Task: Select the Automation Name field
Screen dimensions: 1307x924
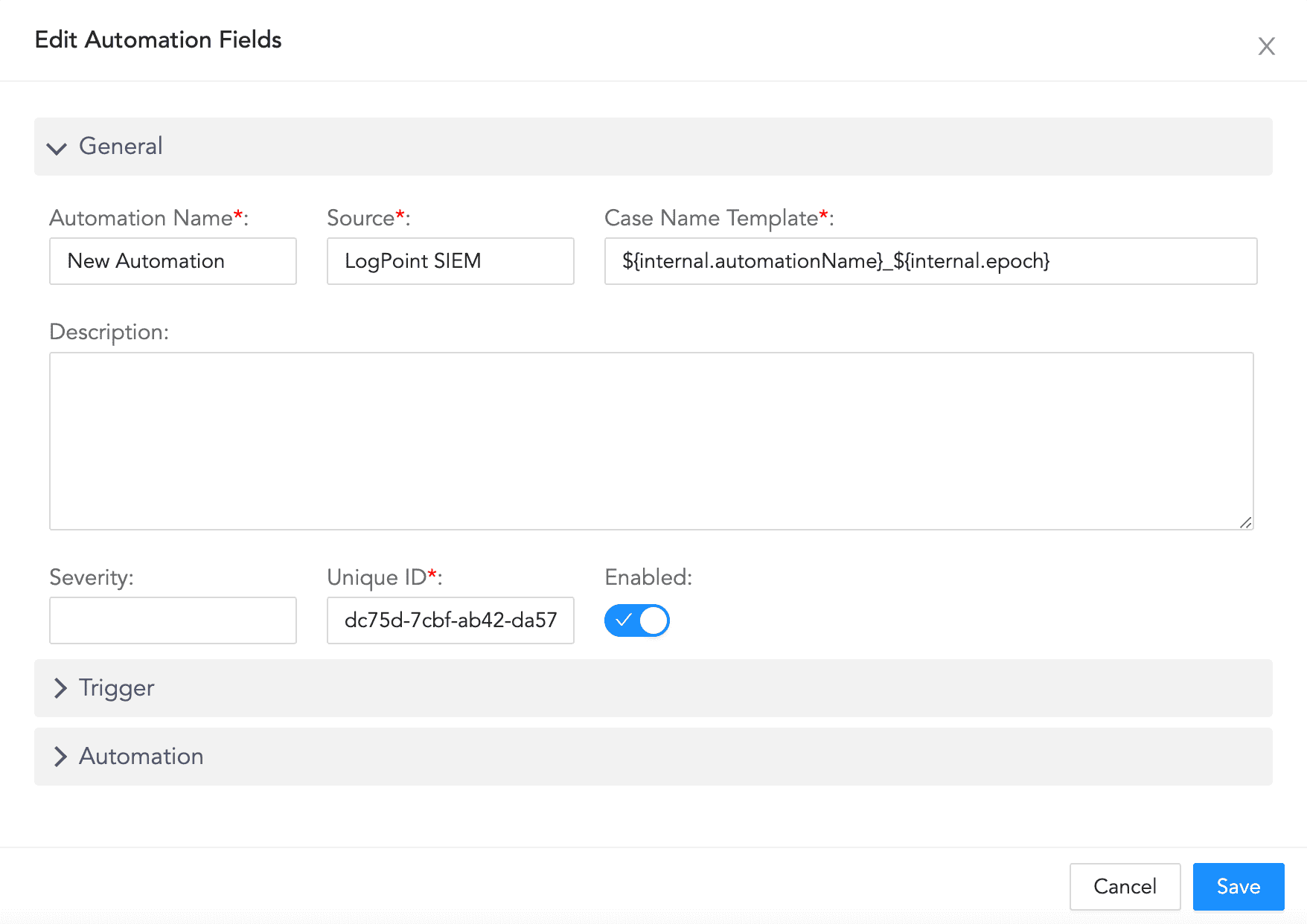Action: pyautogui.click(x=173, y=261)
